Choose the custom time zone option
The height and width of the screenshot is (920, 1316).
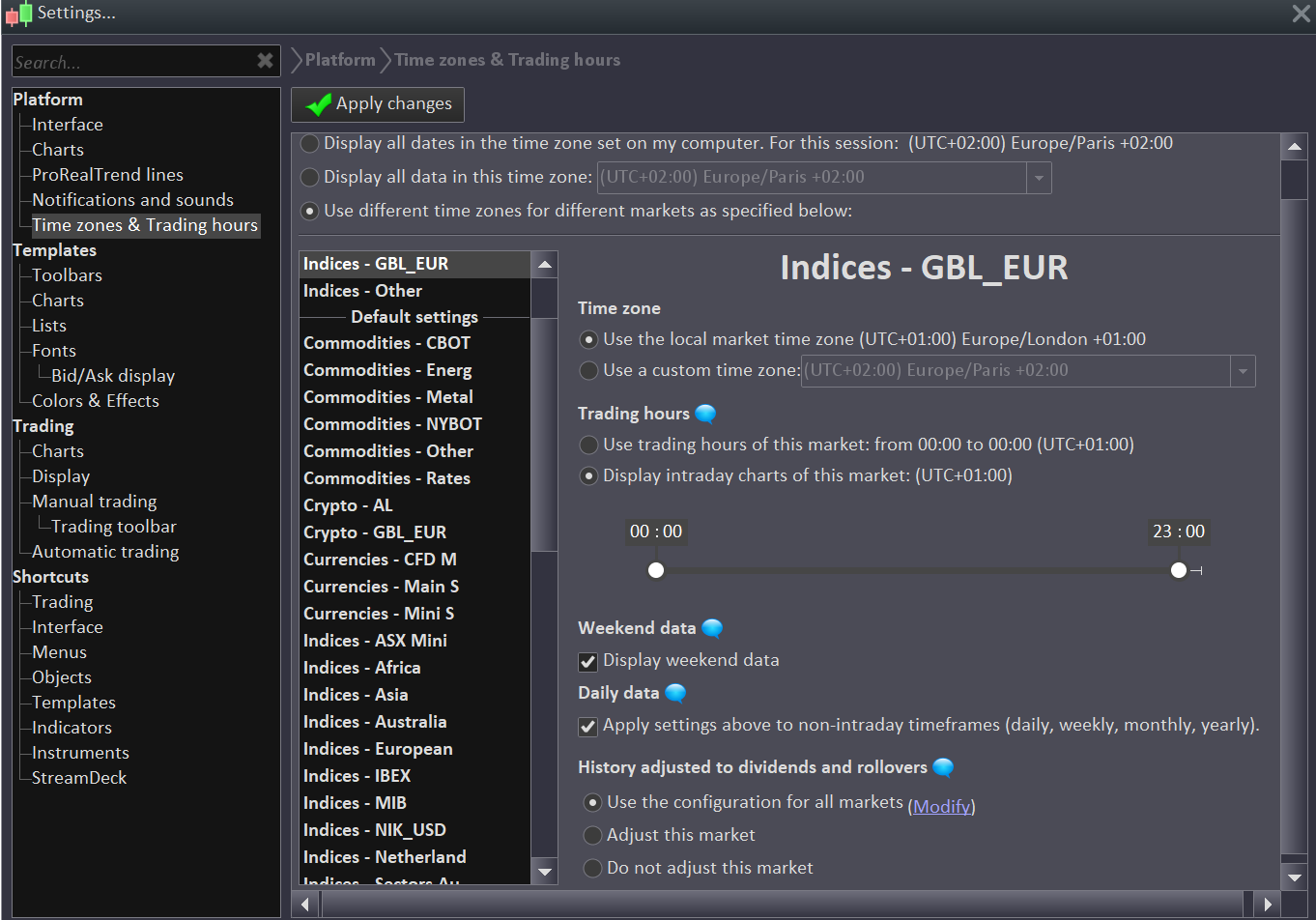[x=588, y=370]
